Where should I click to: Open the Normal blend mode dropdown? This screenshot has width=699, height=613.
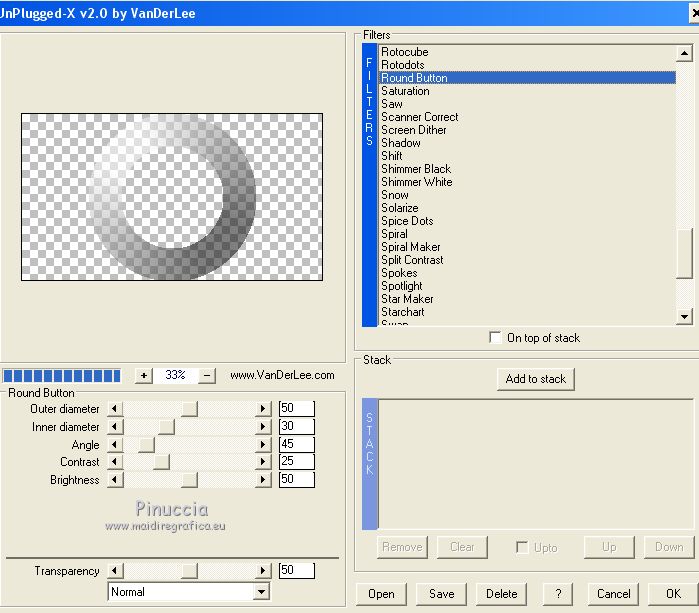[261, 592]
